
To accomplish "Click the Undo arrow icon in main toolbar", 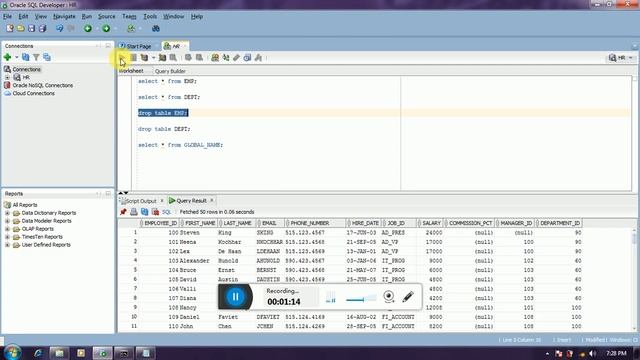I will (60, 28).
